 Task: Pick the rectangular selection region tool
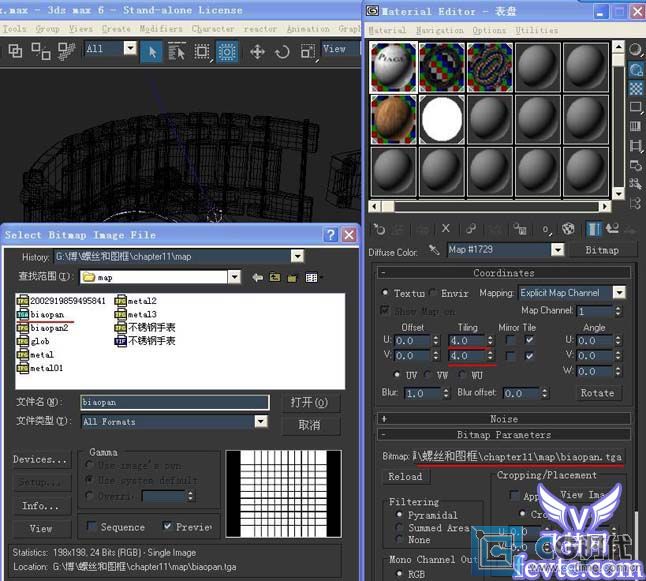[202, 52]
